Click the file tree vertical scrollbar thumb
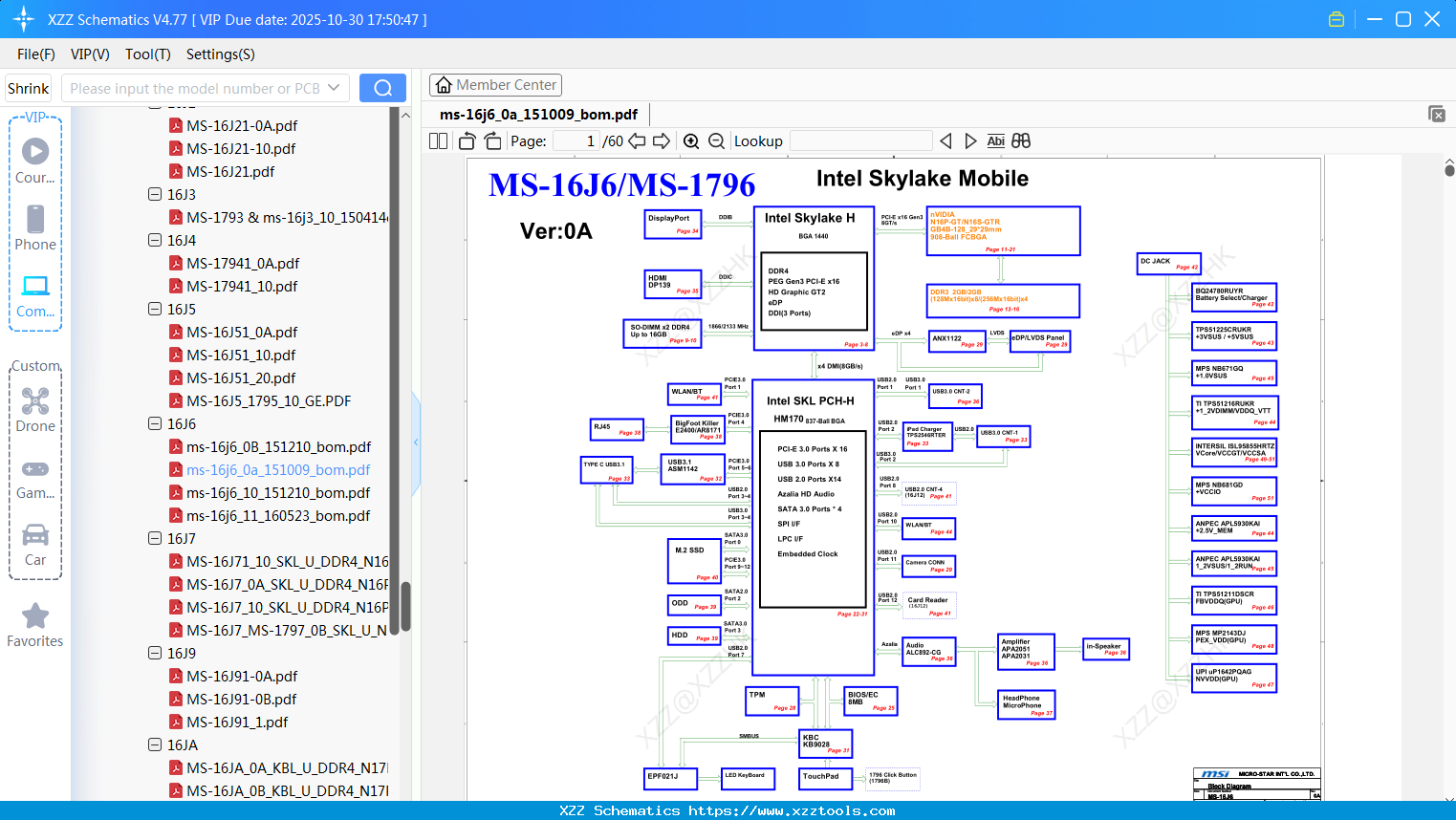1456x820 pixels. coord(405,606)
